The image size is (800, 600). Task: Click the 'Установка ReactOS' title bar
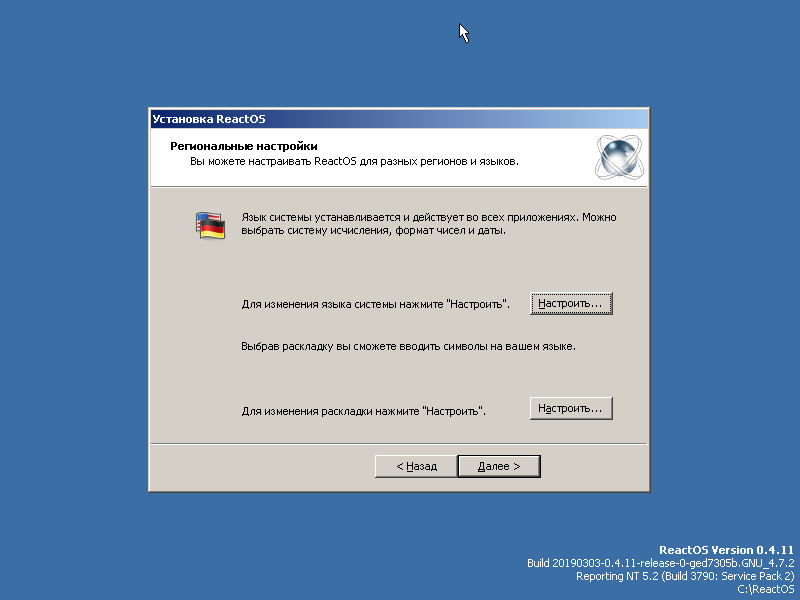pos(399,119)
